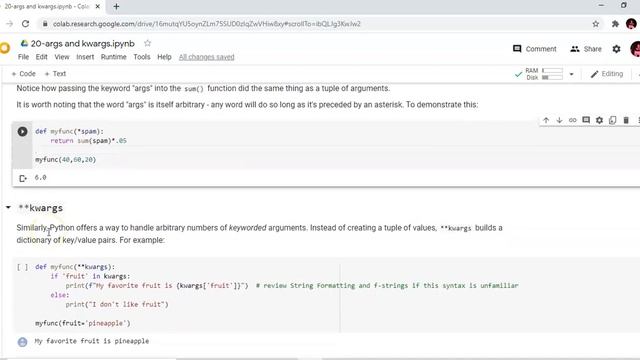The image size is (640, 360).
Task: Delete the cell with the trash icon
Action: coord(626,120)
